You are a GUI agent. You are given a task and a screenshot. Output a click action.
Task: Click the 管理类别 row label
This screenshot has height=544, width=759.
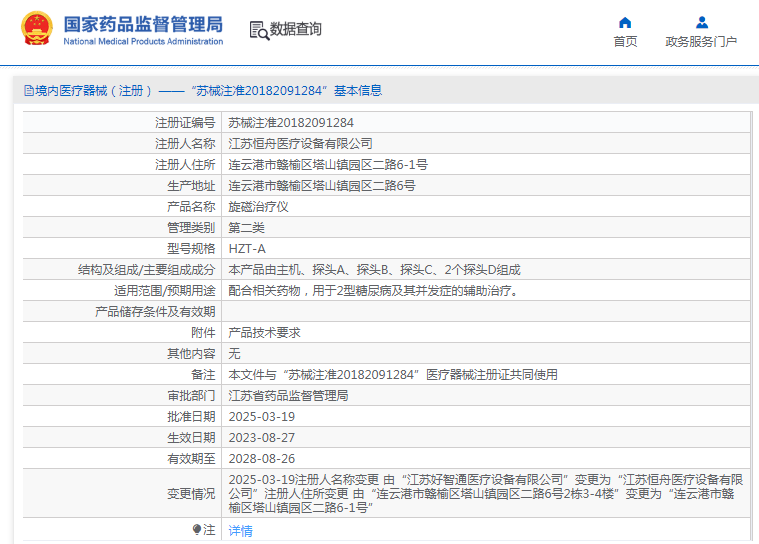(191, 228)
